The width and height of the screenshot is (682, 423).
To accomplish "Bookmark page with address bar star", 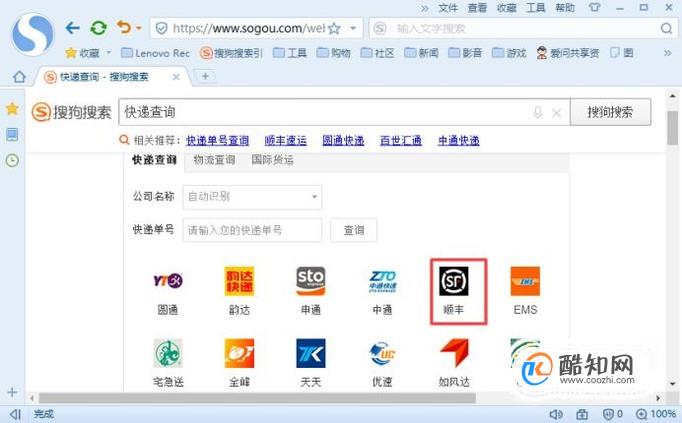I will (x=334, y=29).
